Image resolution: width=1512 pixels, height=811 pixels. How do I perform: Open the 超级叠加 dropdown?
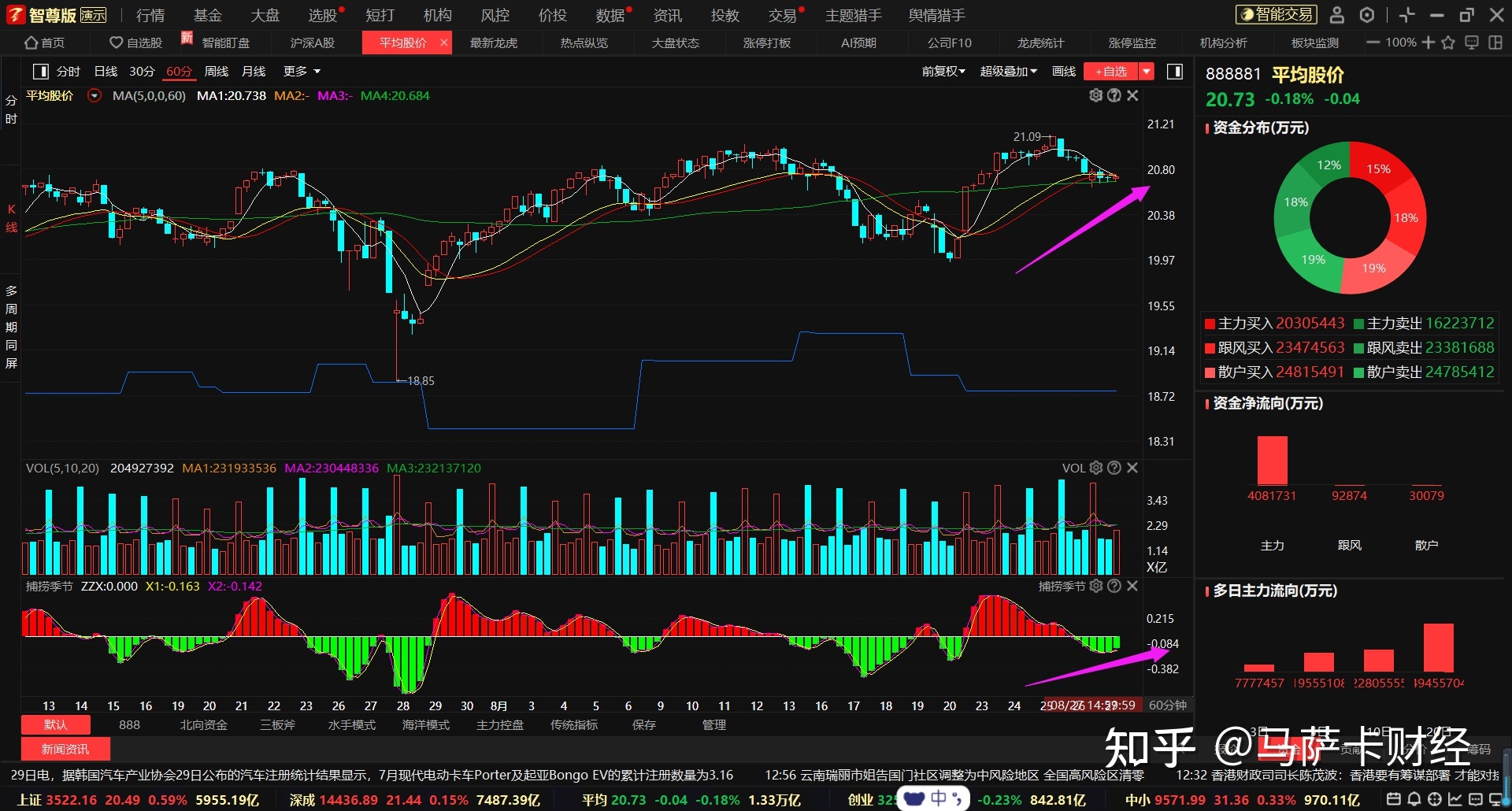(1009, 72)
